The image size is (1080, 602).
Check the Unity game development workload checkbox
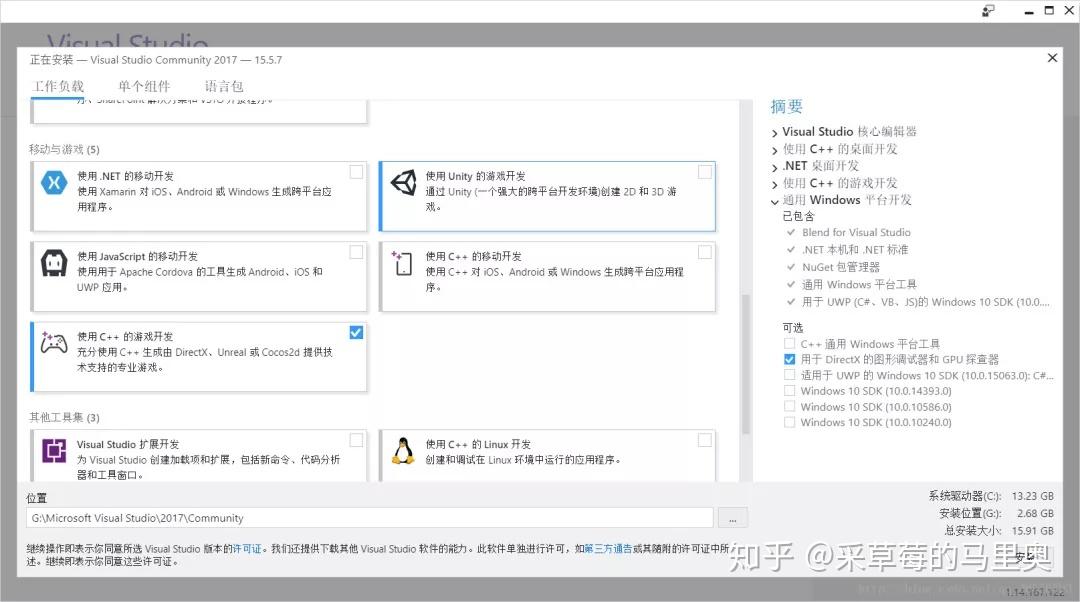click(705, 172)
